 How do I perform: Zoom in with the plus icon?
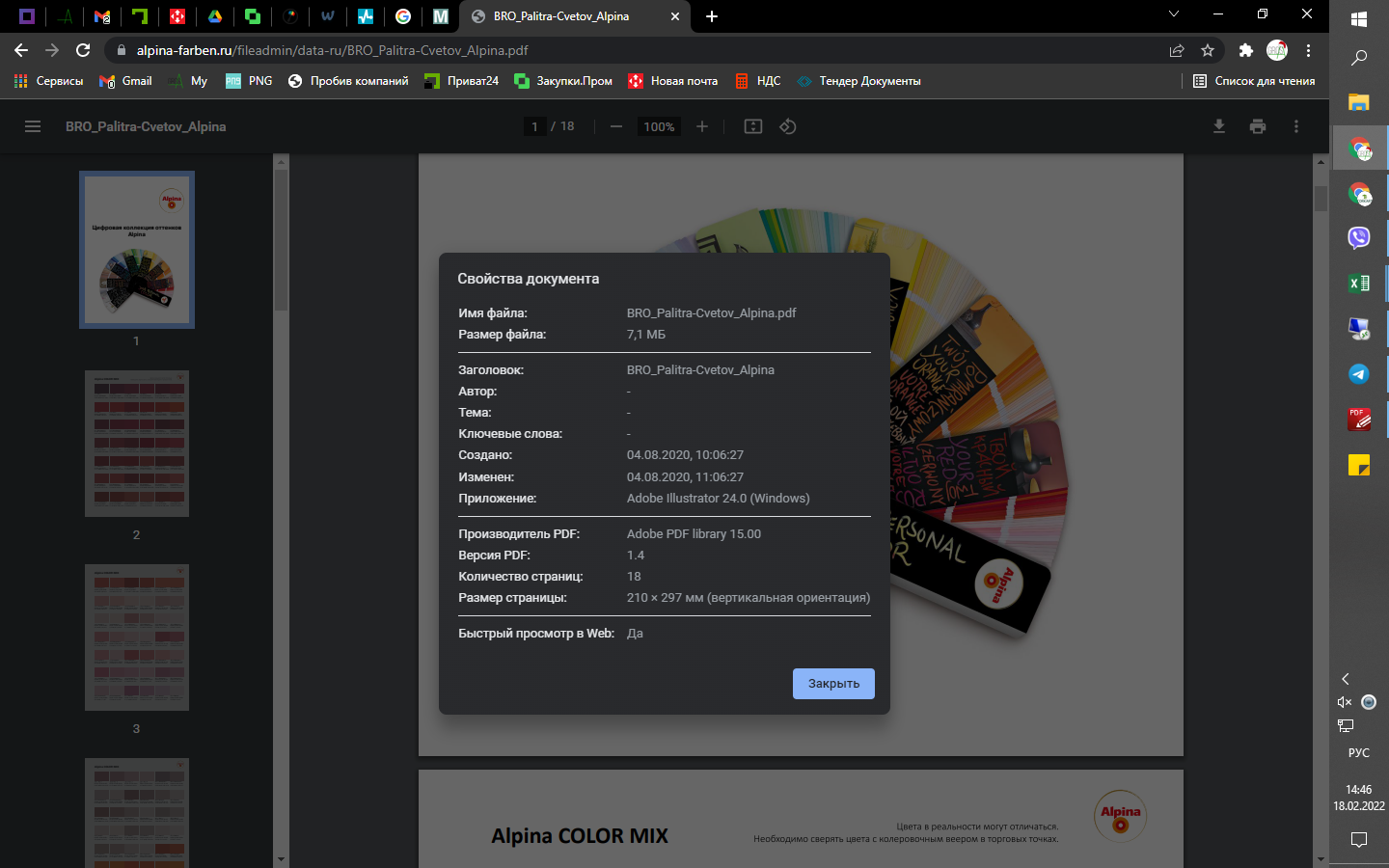pos(702,126)
